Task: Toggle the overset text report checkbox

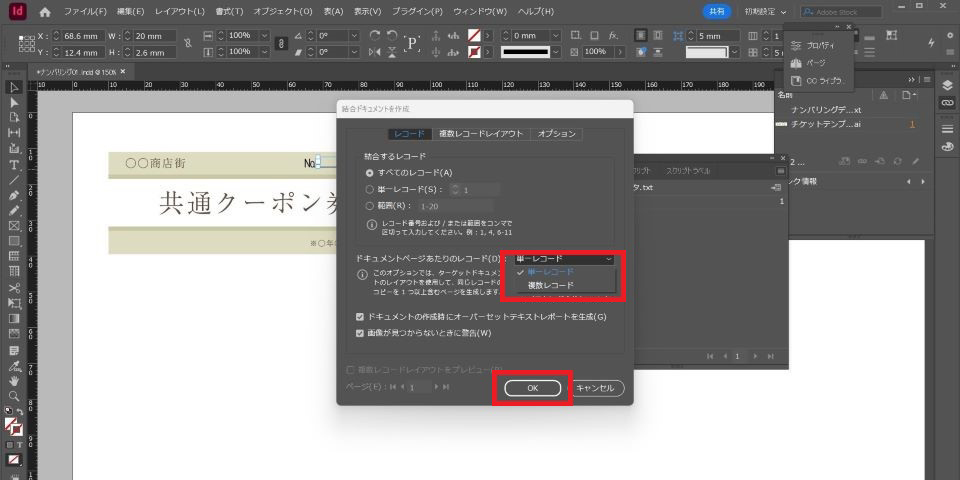Action: (x=361, y=317)
